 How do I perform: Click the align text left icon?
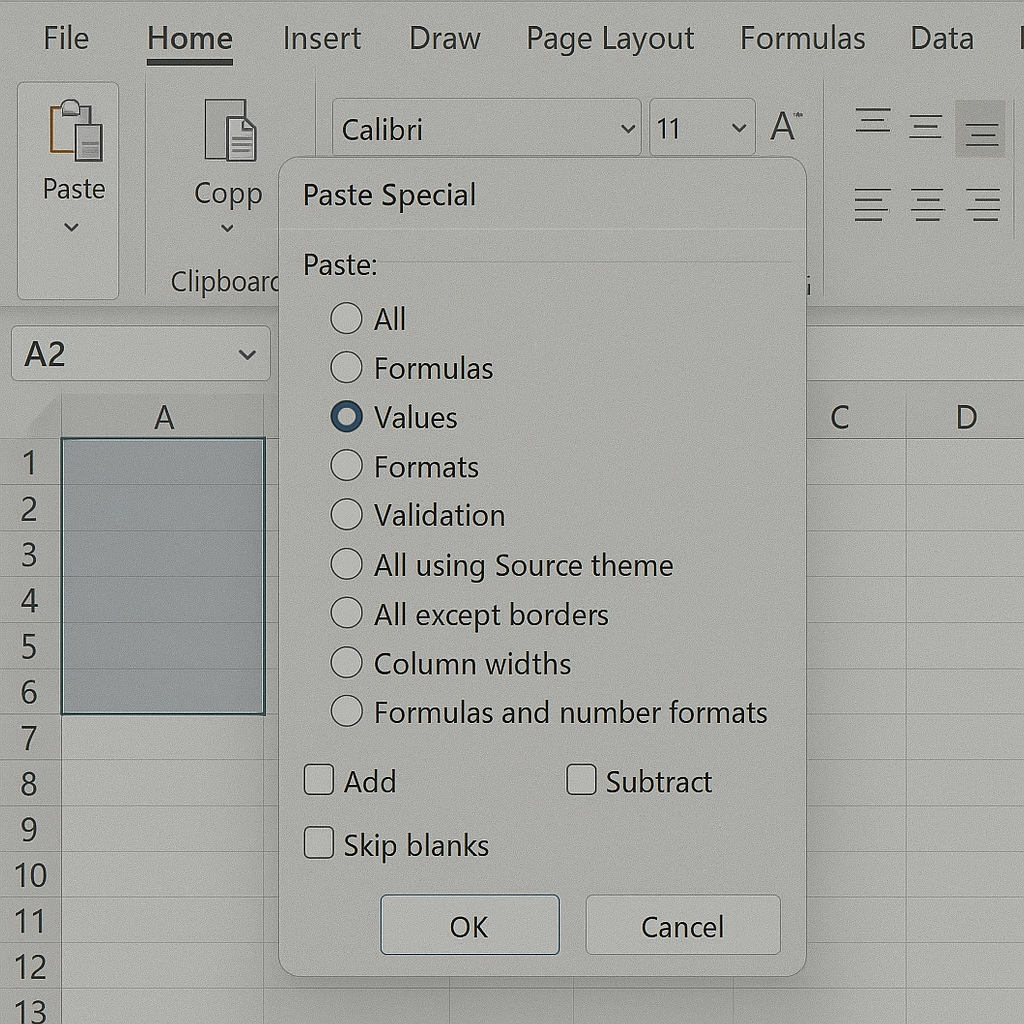click(x=872, y=205)
